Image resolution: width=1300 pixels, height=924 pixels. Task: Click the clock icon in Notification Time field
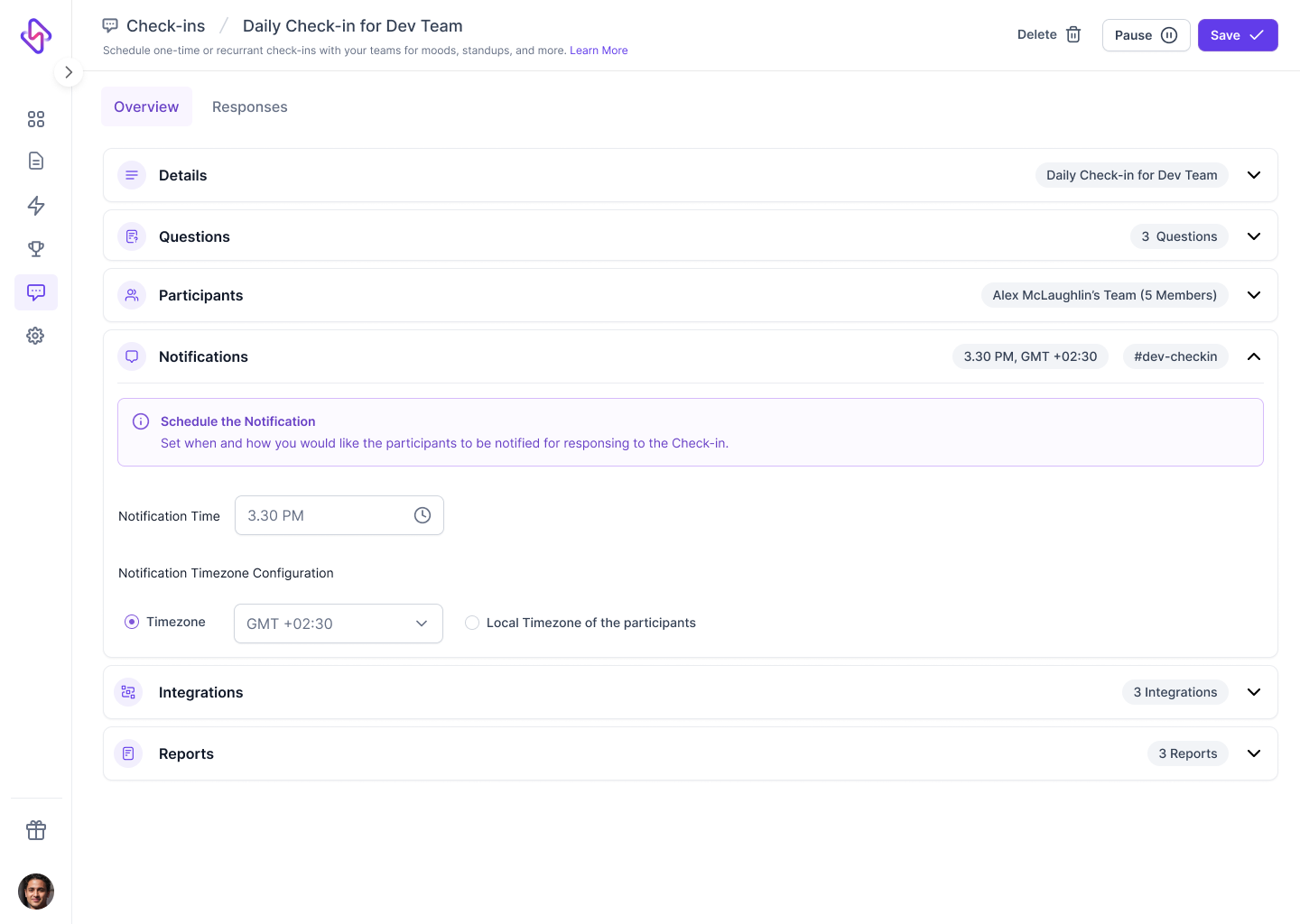pos(422,515)
